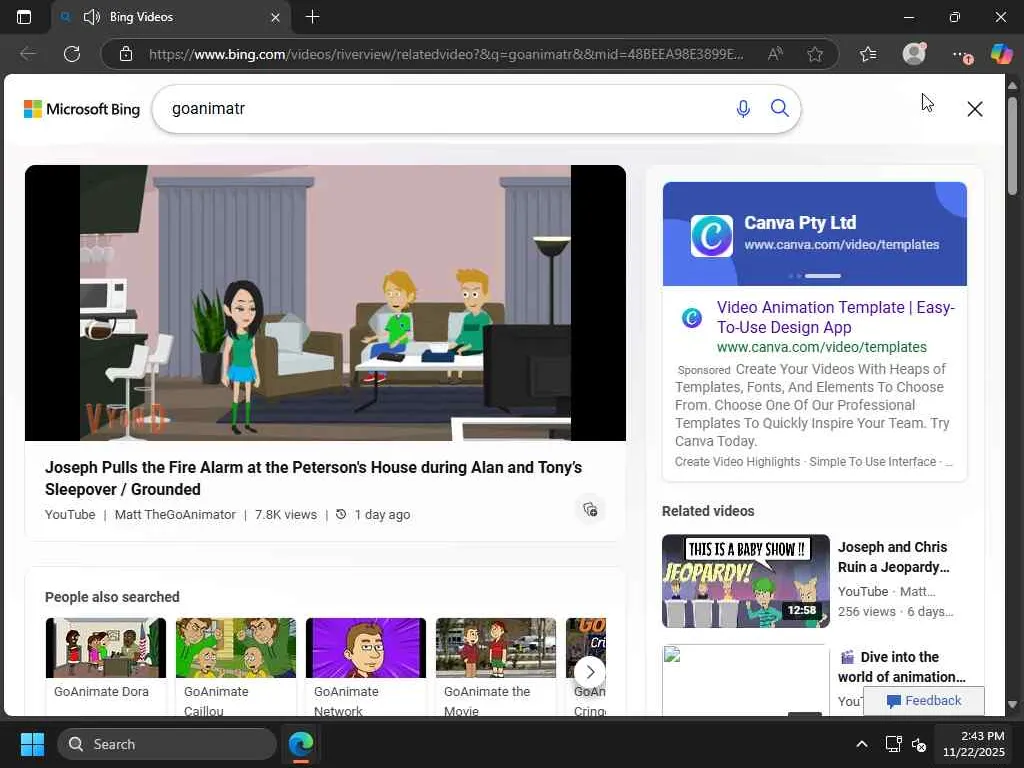Click Simple To Use Interface sitelink

pyautogui.click(x=872, y=462)
